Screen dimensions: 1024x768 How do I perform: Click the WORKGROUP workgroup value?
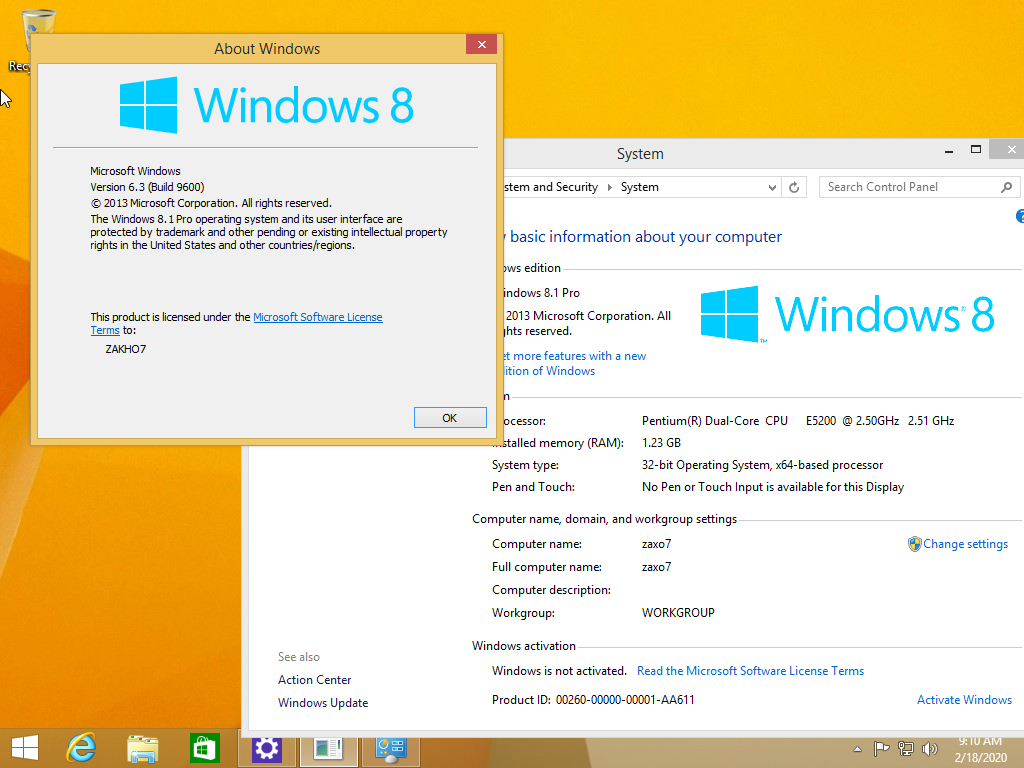pos(678,613)
